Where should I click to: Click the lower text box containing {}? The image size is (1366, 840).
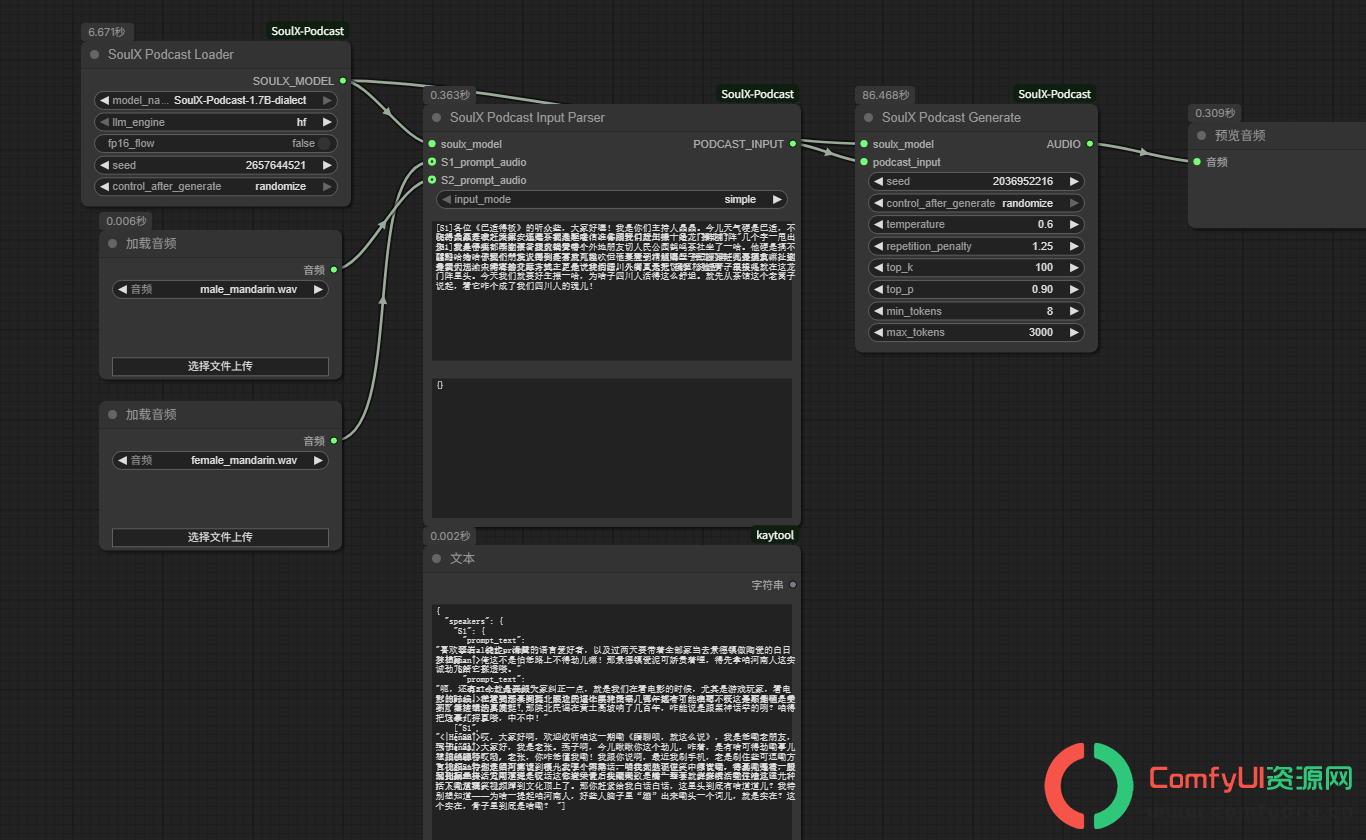point(612,447)
